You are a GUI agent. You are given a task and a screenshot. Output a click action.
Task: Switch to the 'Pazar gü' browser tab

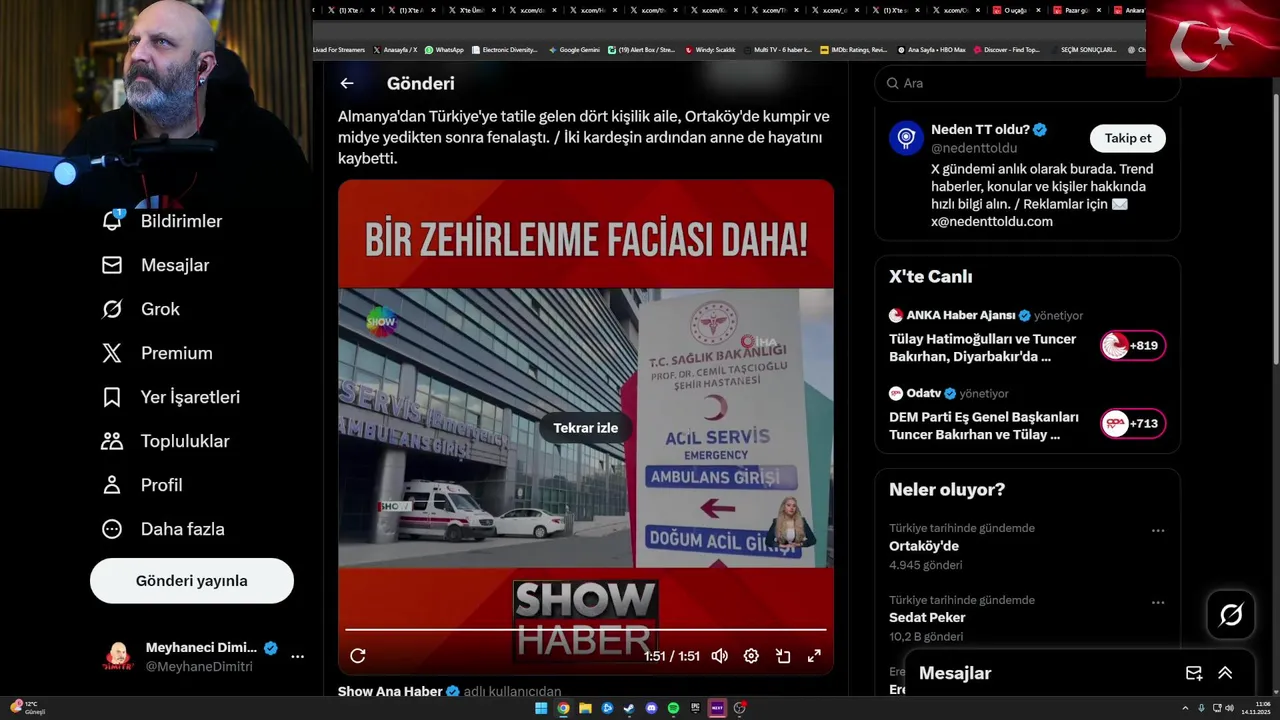pos(1076,10)
